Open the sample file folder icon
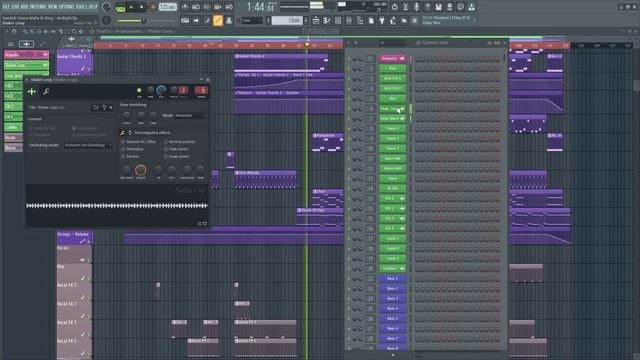Image resolution: width=640 pixels, height=360 pixels. [96, 107]
